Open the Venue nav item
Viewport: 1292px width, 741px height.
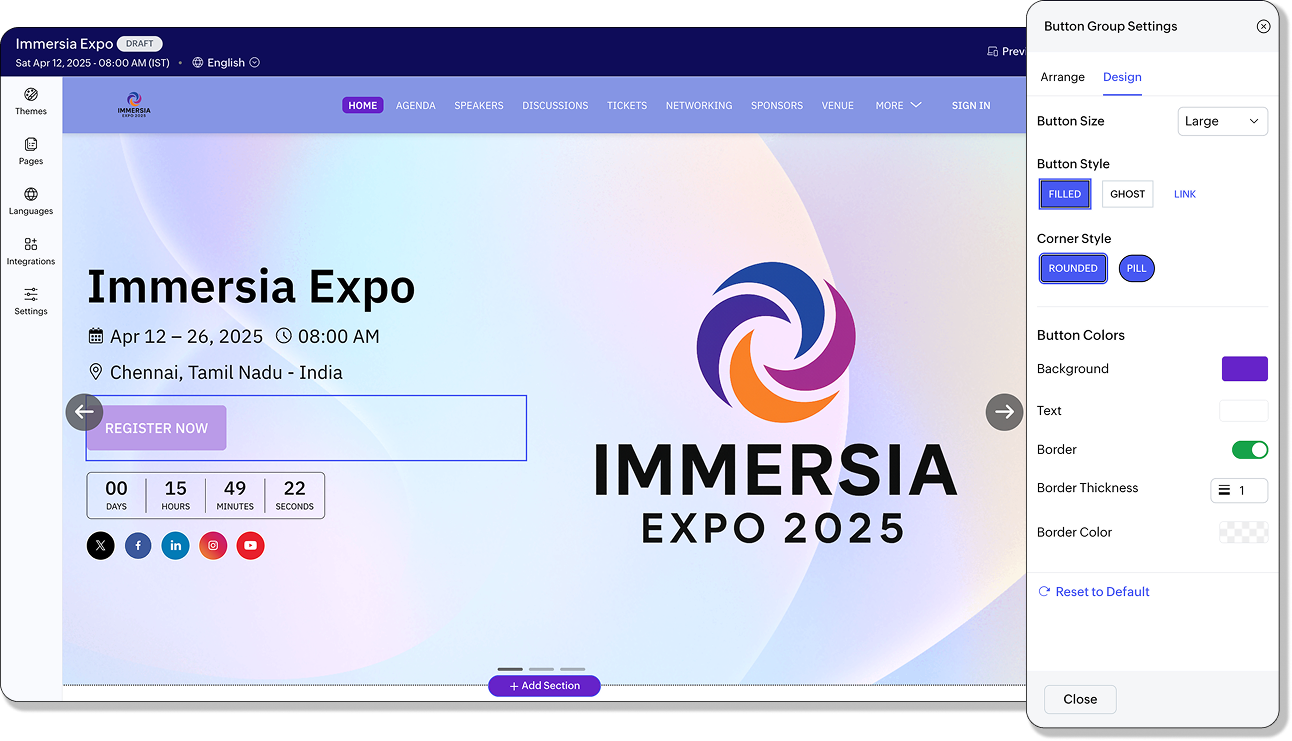click(838, 105)
